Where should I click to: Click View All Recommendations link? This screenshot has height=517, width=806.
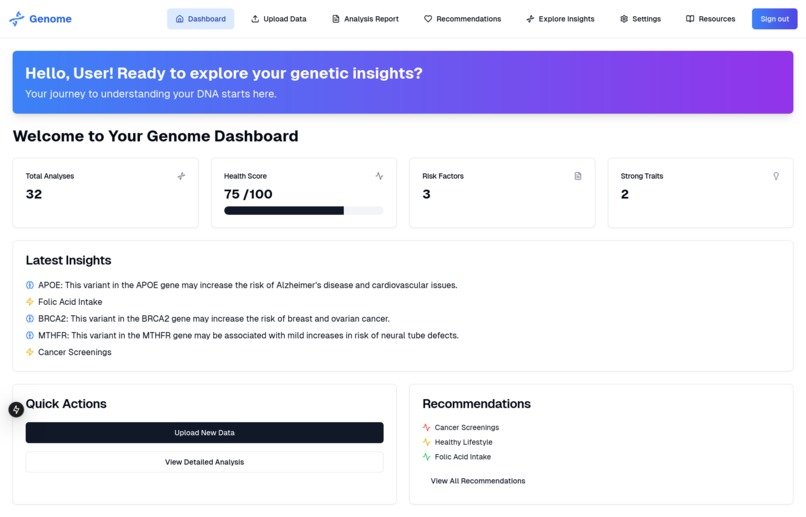pyautogui.click(x=478, y=481)
